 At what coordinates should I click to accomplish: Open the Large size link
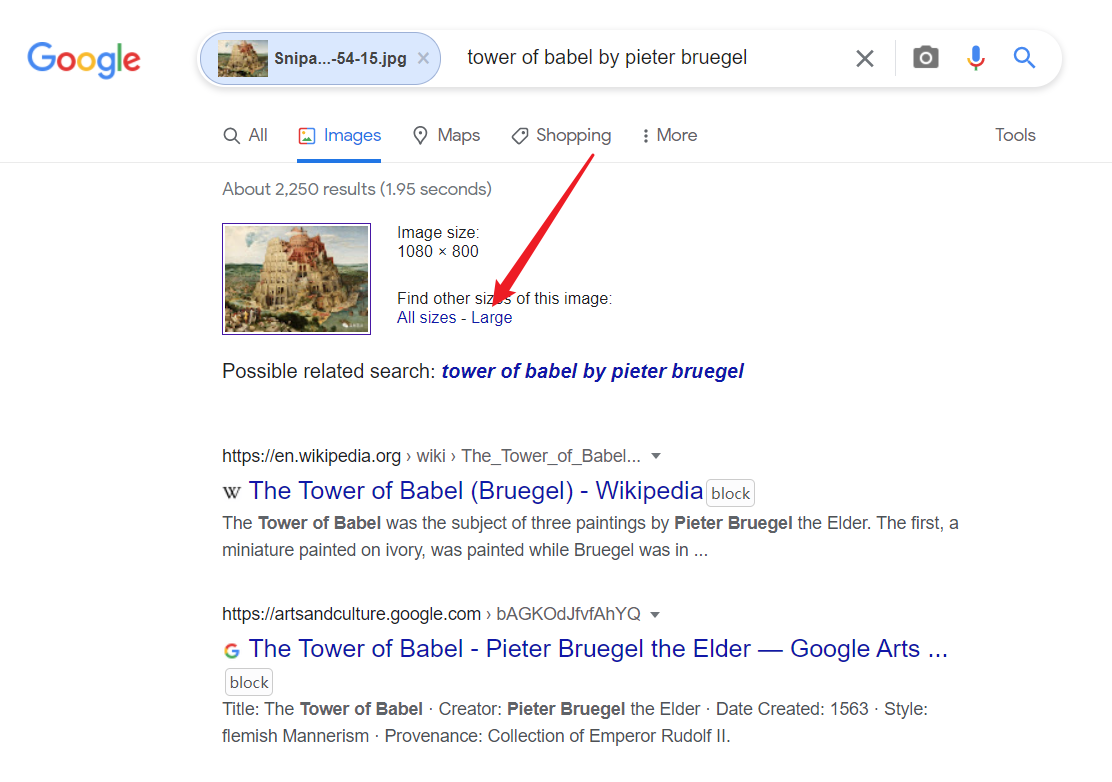point(492,318)
